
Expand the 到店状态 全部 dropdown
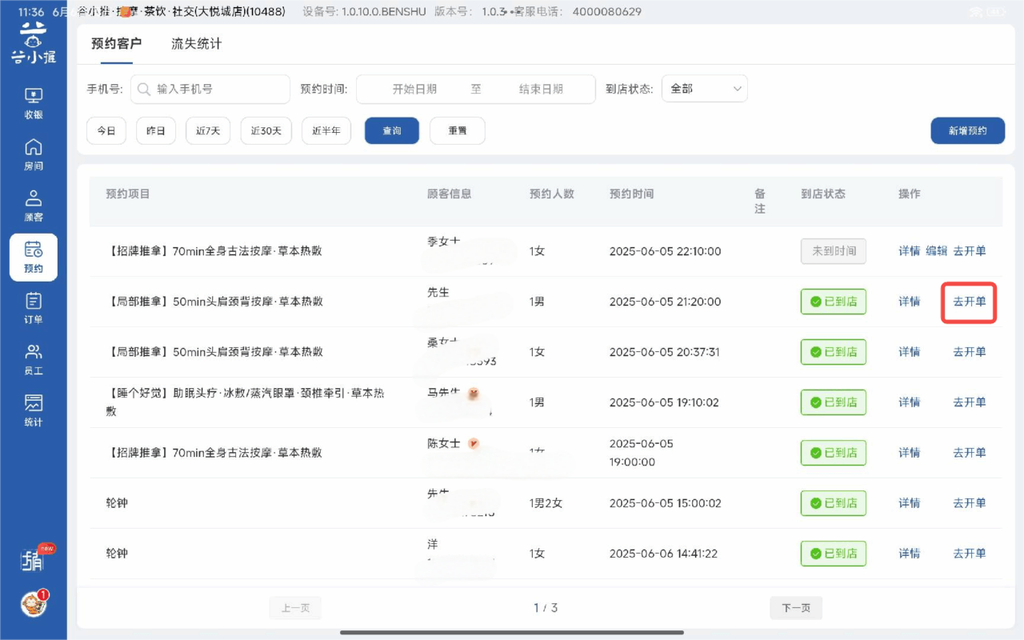(x=705, y=89)
